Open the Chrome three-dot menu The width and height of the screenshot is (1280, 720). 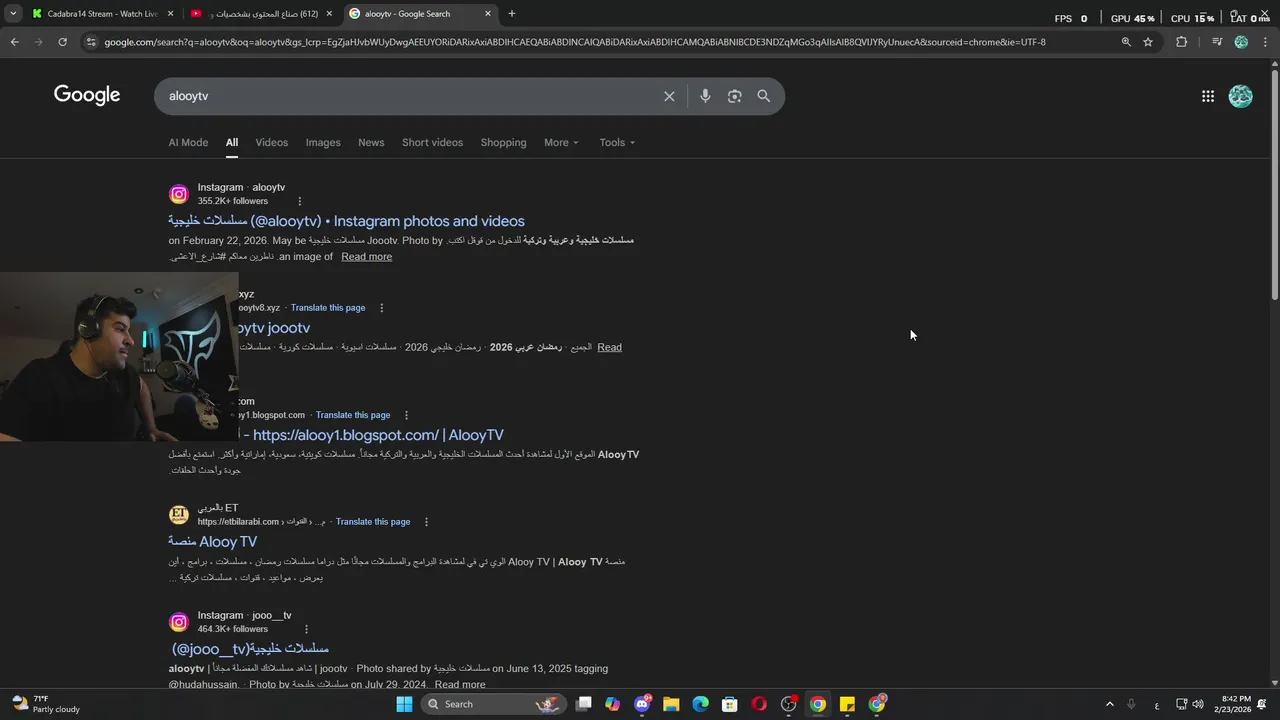pyautogui.click(x=1265, y=42)
